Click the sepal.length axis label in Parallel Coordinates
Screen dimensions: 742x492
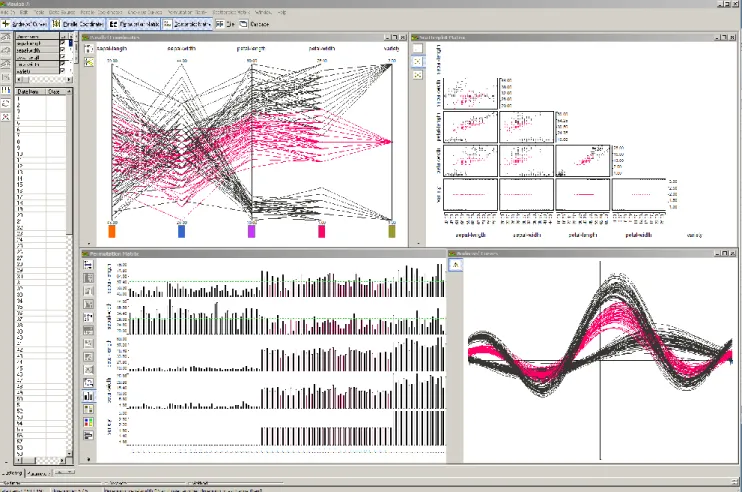[x=112, y=48]
